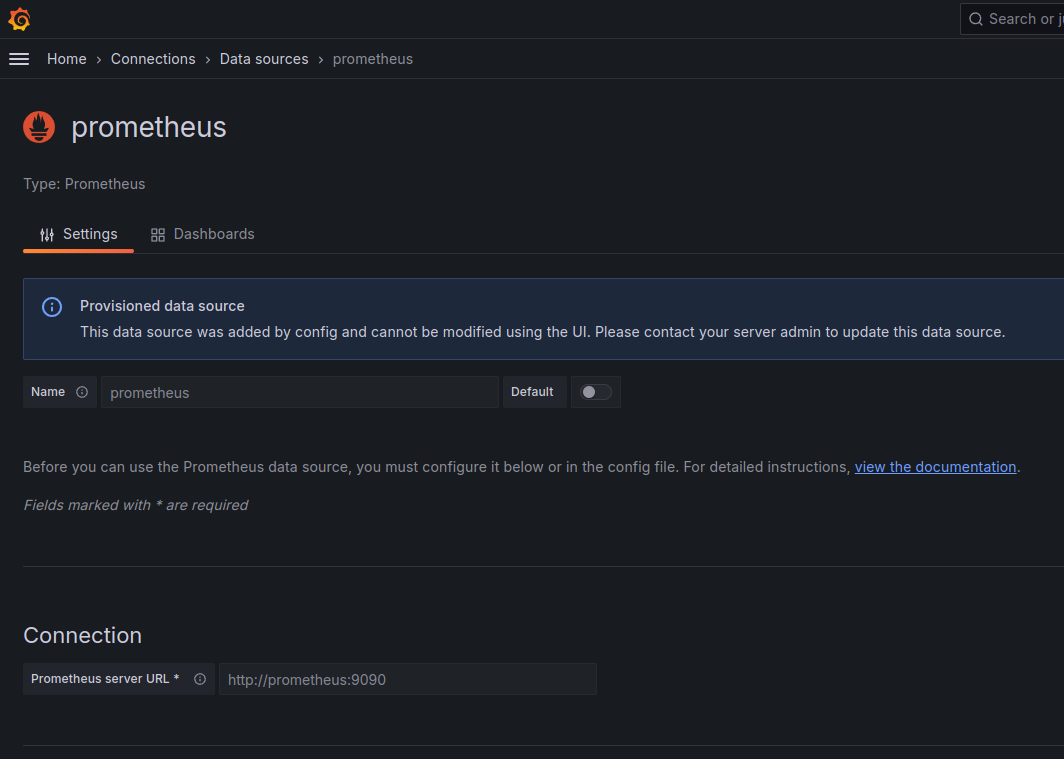The image size is (1064, 759).
Task: Click the Name input field
Action: [x=299, y=392]
